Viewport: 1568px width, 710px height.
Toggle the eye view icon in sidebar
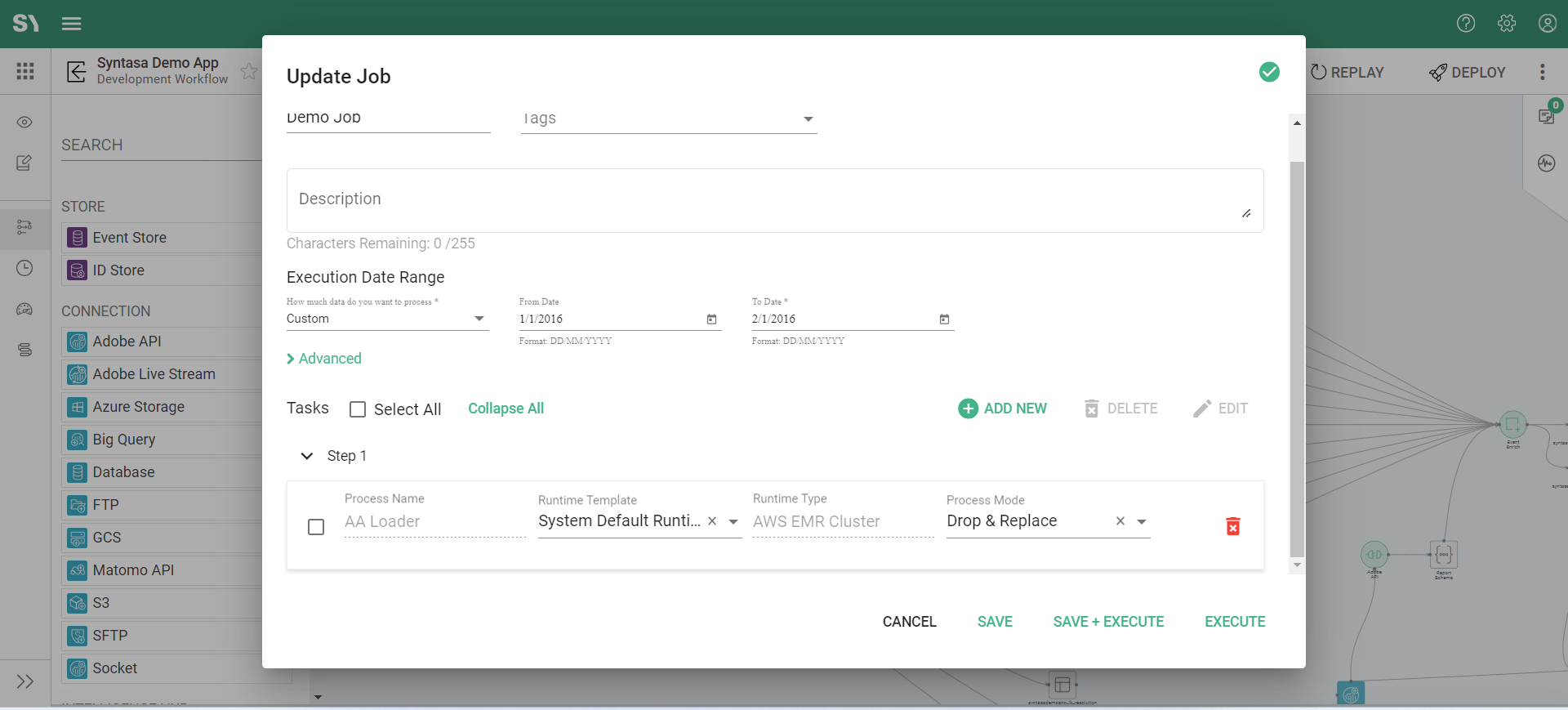pos(24,123)
